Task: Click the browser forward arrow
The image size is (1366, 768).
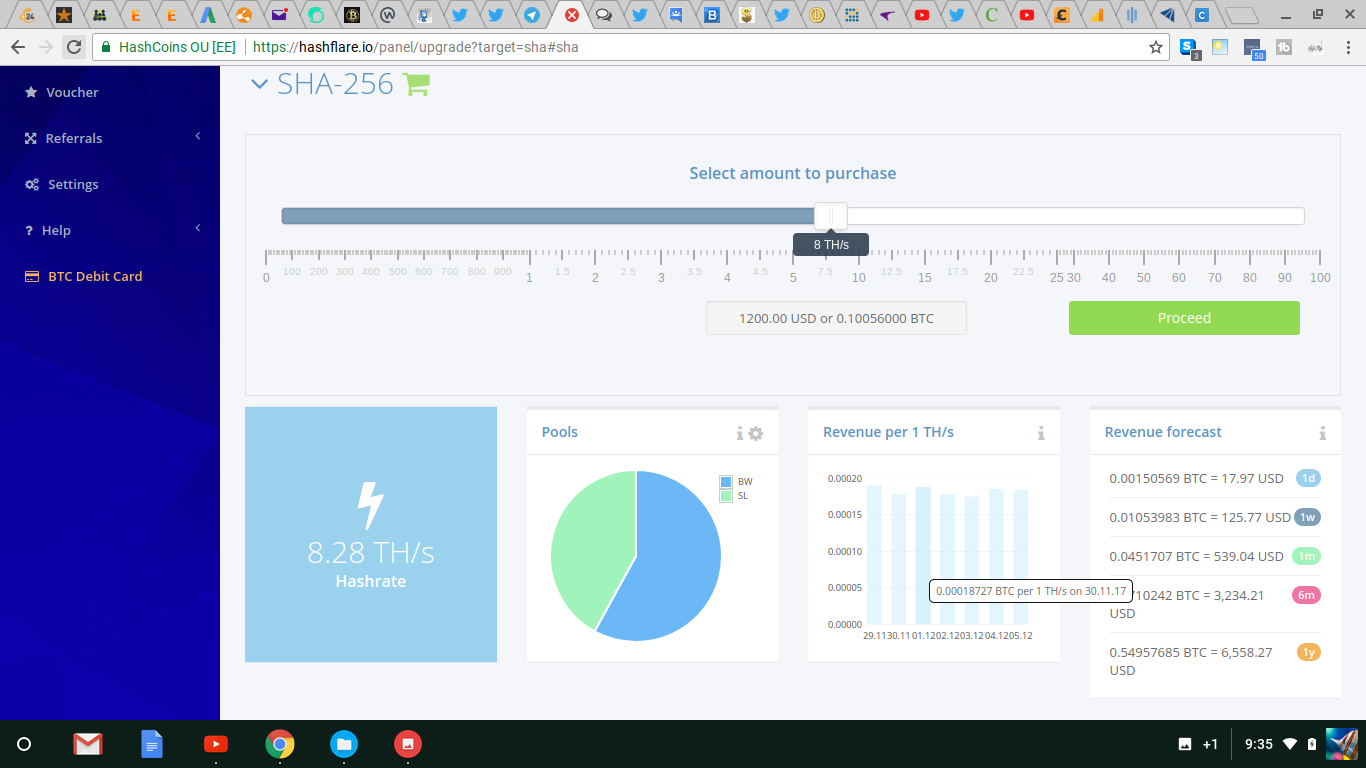Action: pyautogui.click(x=45, y=47)
